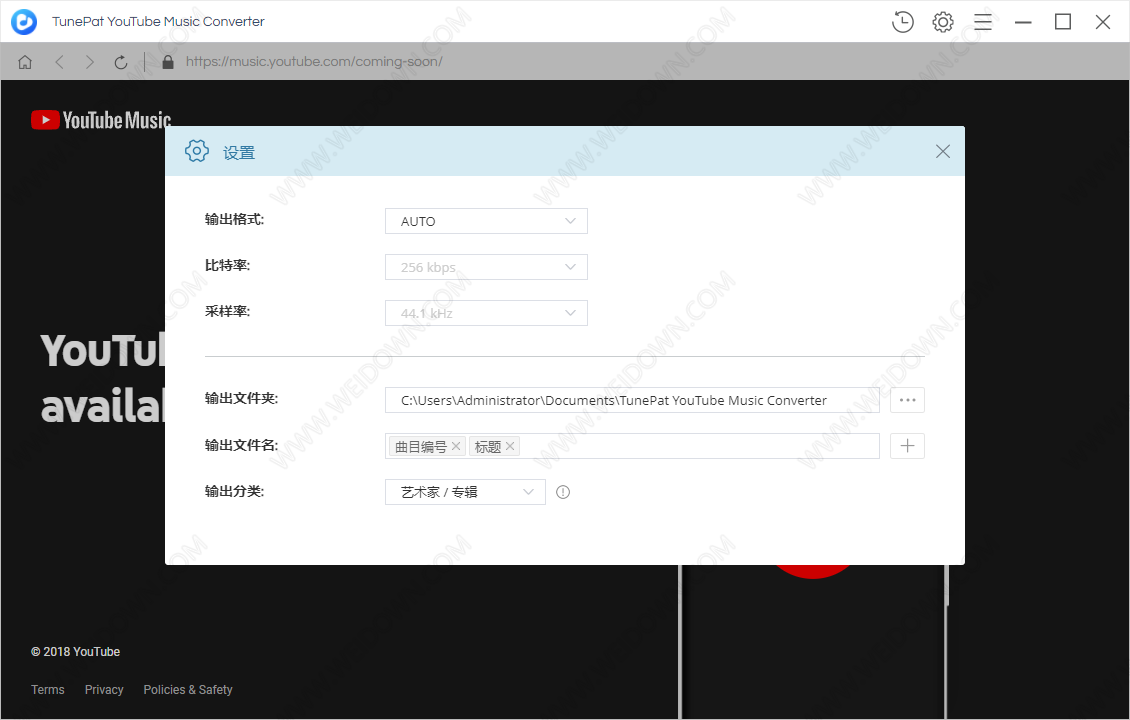Open the Policies & Safety link
The image size is (1130, 720).
pos(188,690)
